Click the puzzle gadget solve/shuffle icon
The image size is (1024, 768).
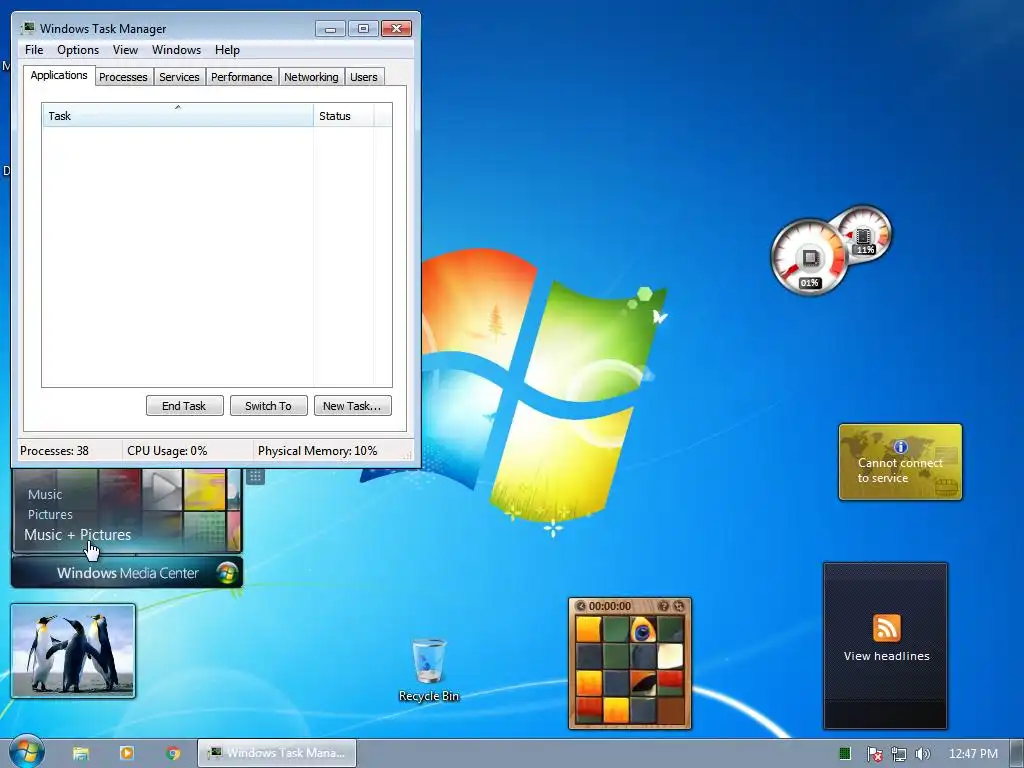pyautogui.click(x=679, y=606)
